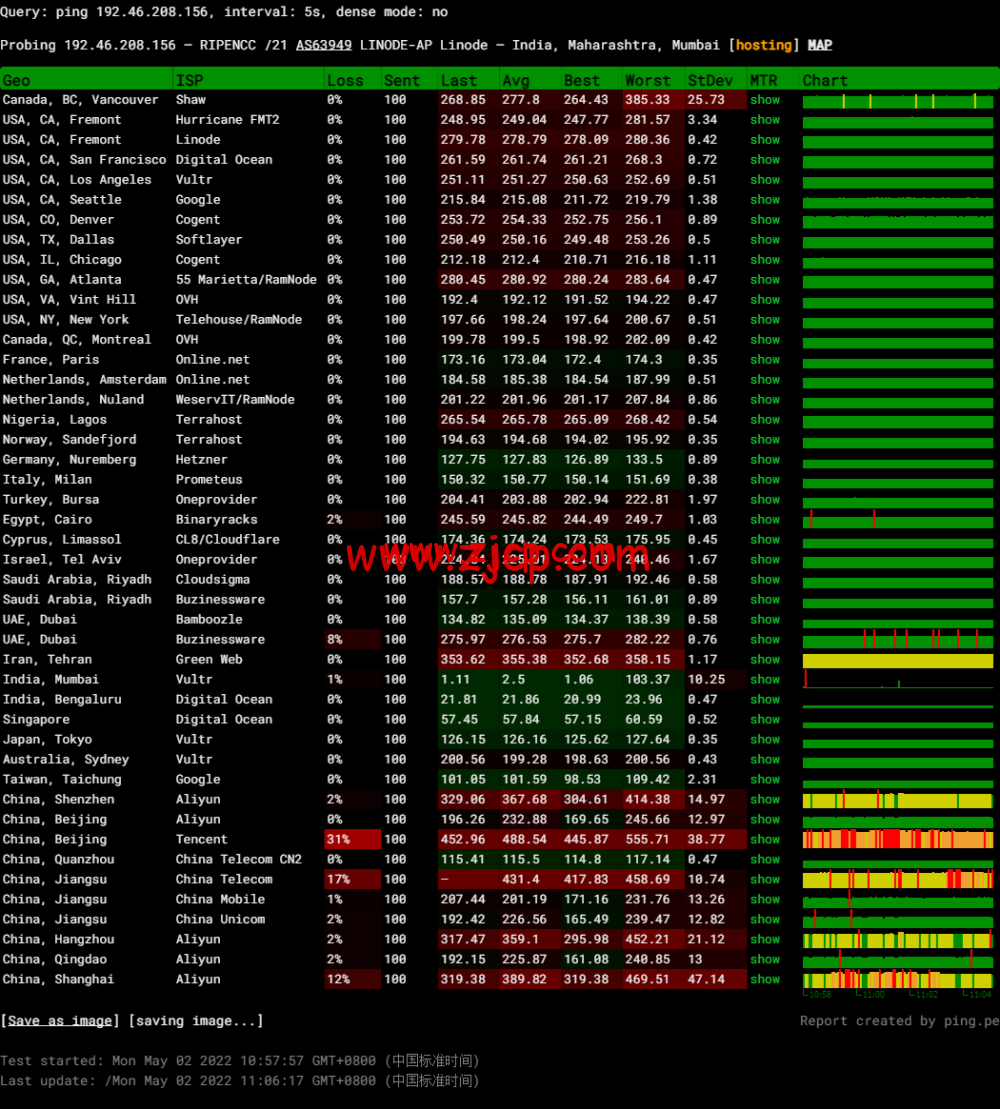The width and height of the screenshot is (1000, 1109).
Task: Show MTR for Singapore Digital Ocean
Action: (765, 719)
